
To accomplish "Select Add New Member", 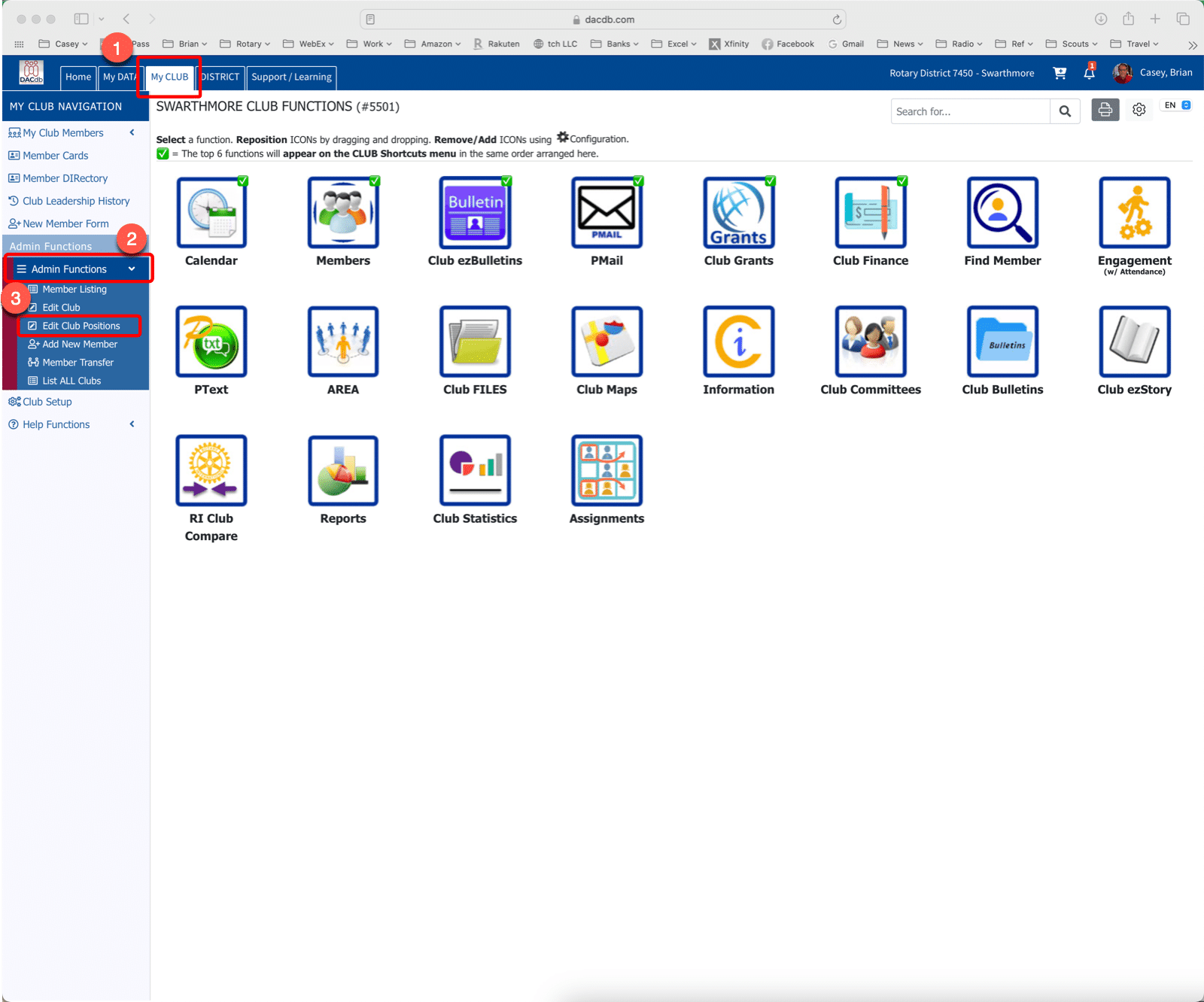I will pyautogui.click(x=80, y=344).
